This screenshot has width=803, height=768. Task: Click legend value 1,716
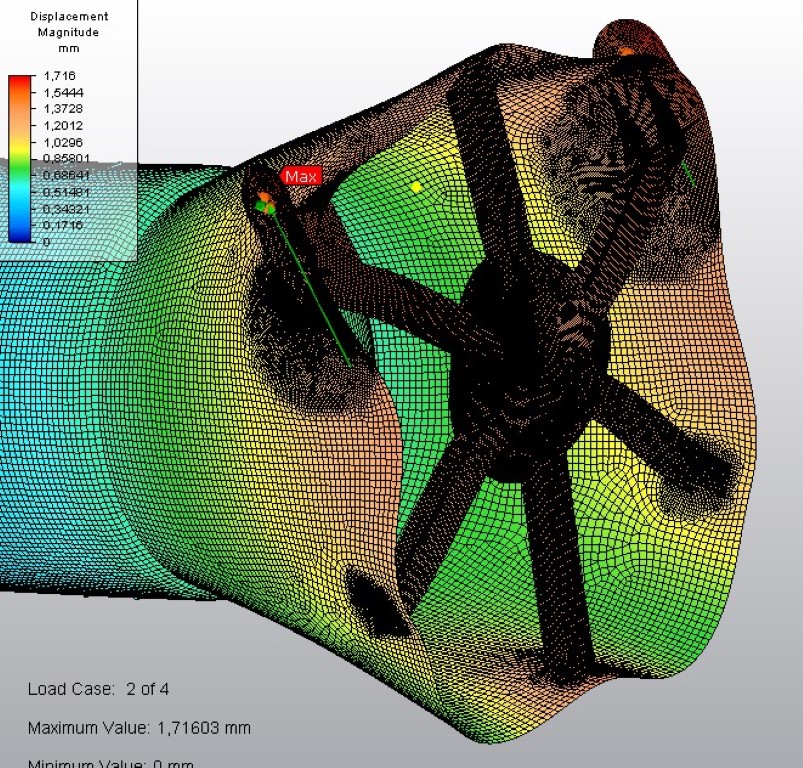click(60, 76)
